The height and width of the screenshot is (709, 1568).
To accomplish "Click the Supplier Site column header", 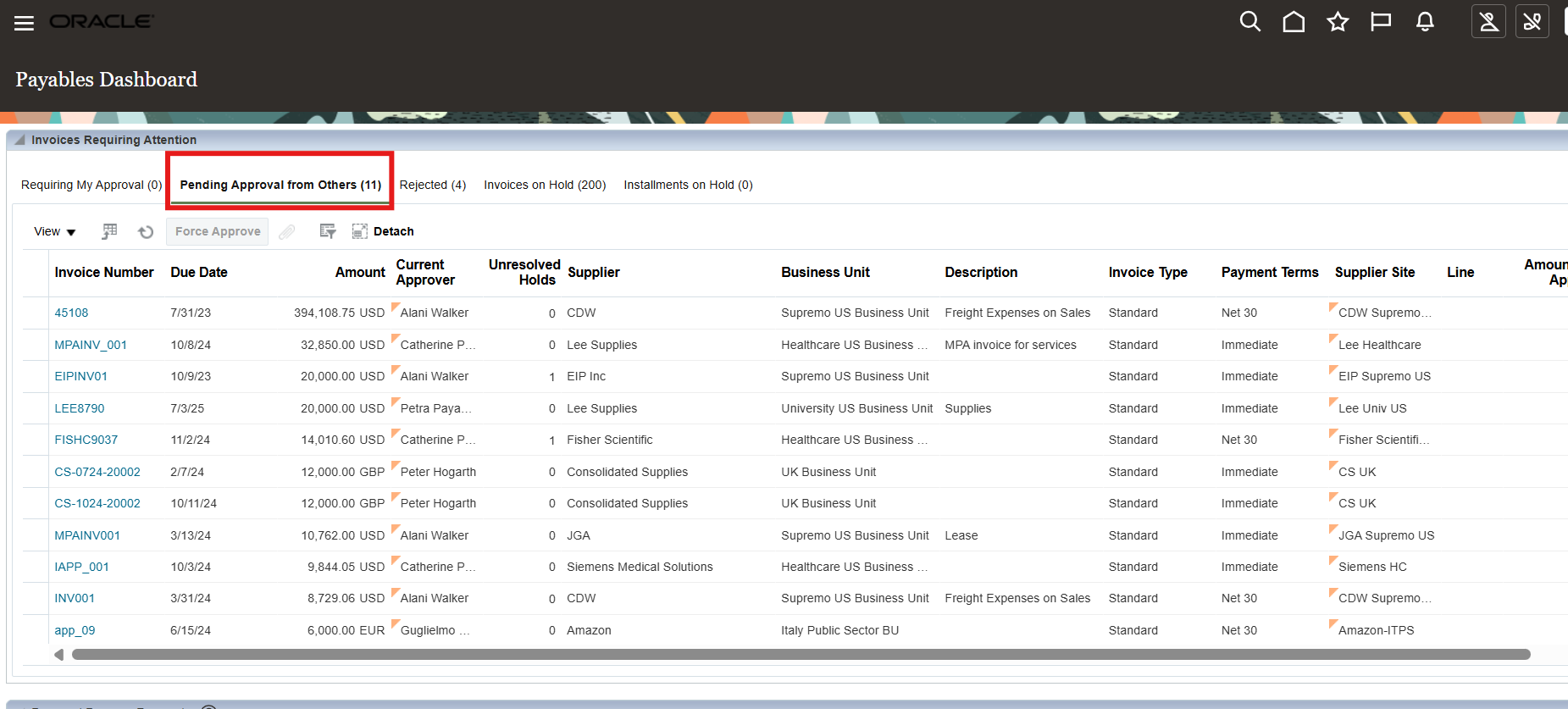I will [x=1375, y=272].
